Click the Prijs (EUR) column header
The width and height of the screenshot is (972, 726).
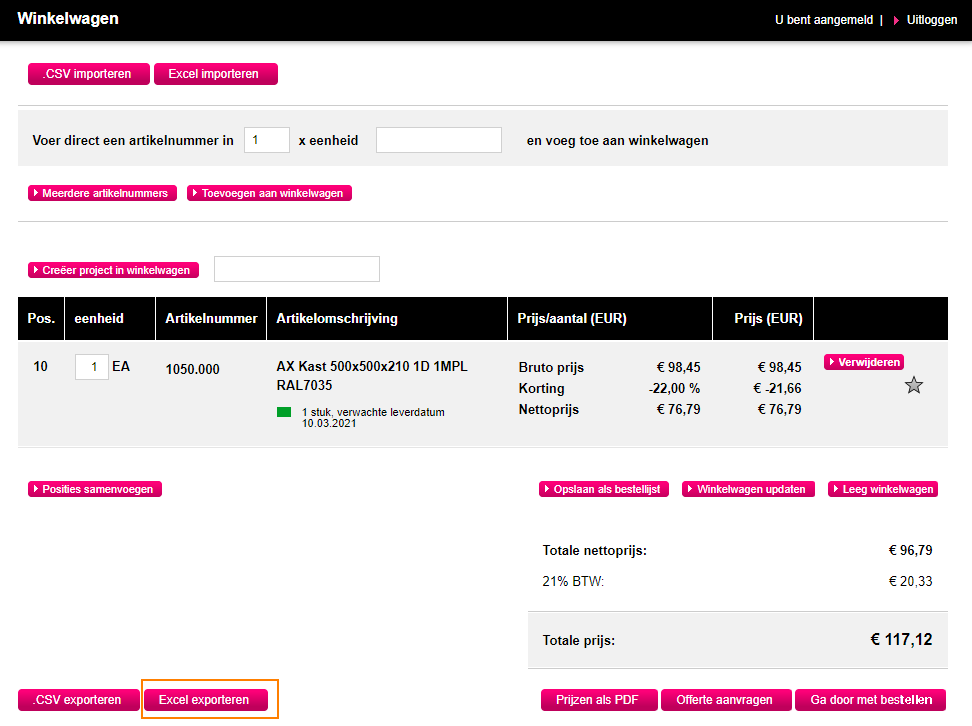(763, 319)
